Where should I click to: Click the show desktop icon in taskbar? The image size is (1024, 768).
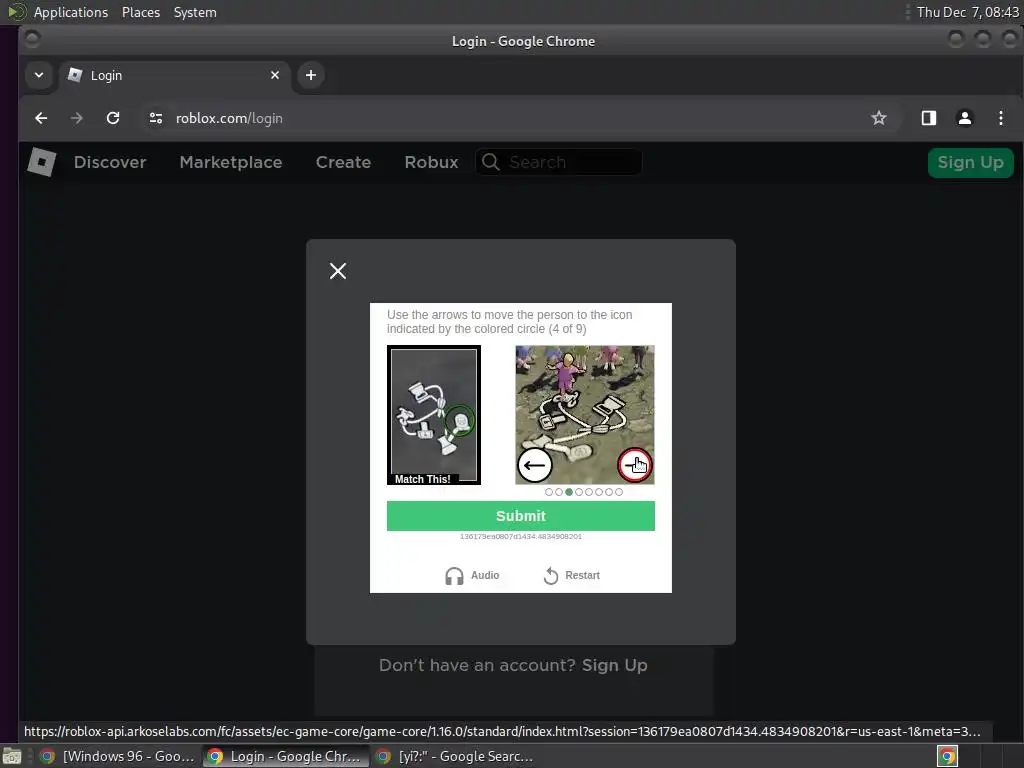pyautogui.click(x=12, y=756)
